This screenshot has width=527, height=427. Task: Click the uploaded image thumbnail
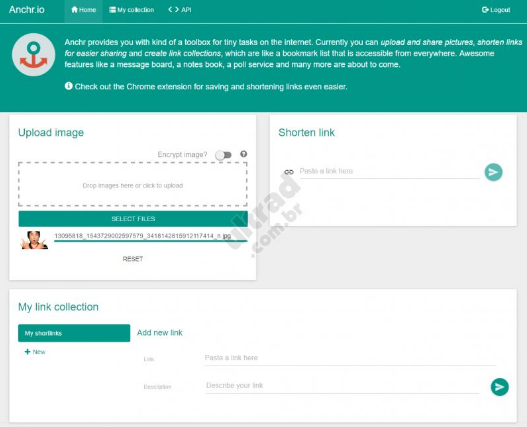[x=34, y=240]
